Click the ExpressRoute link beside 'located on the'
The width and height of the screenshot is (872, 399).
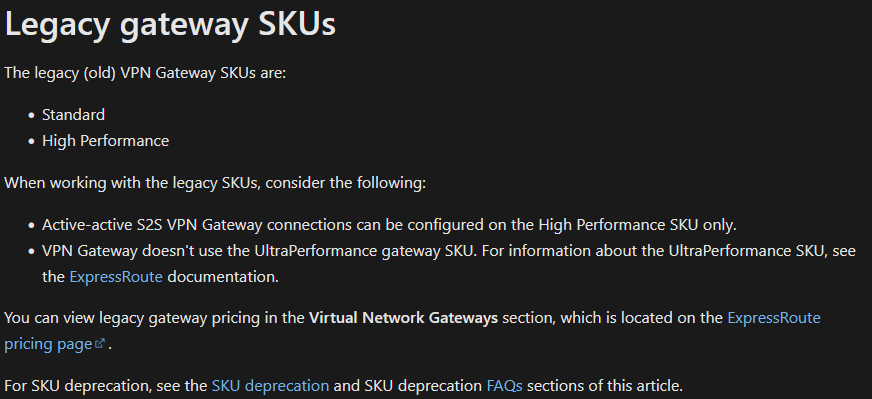tap(774, 318)
